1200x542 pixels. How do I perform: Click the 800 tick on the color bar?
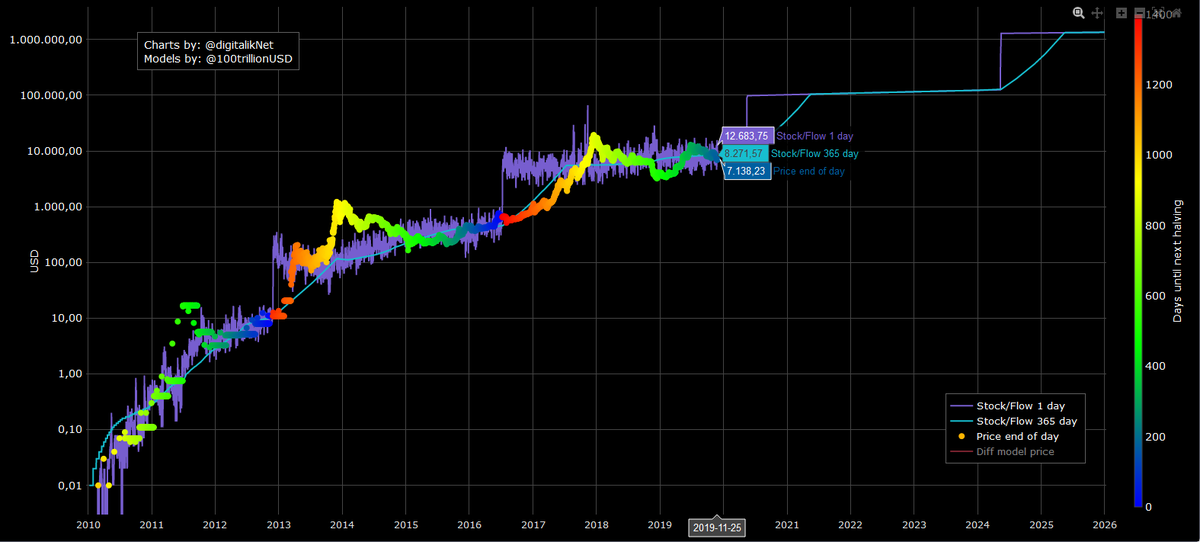(x=1156, y=226)
